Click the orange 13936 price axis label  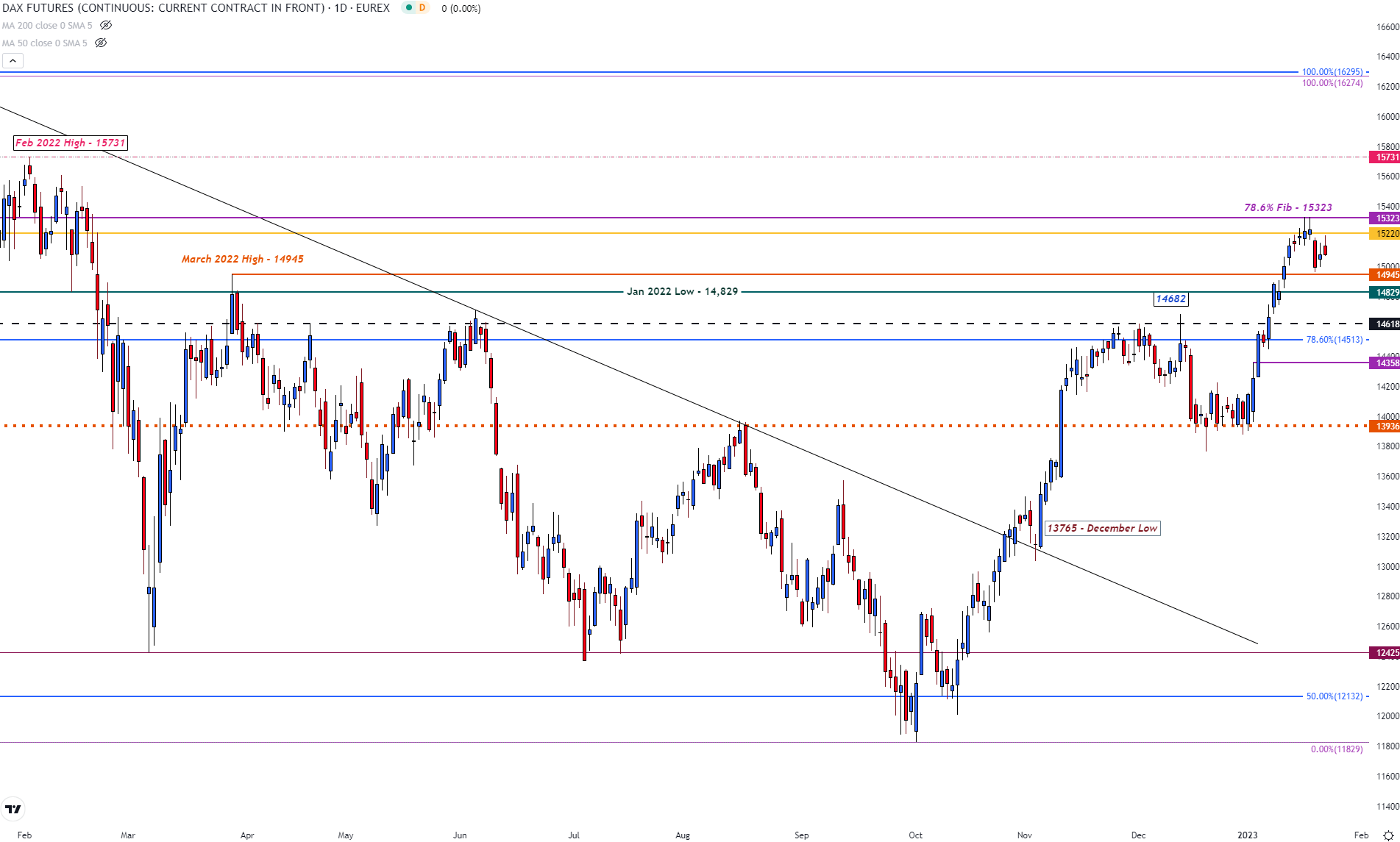click(1385, 427)
